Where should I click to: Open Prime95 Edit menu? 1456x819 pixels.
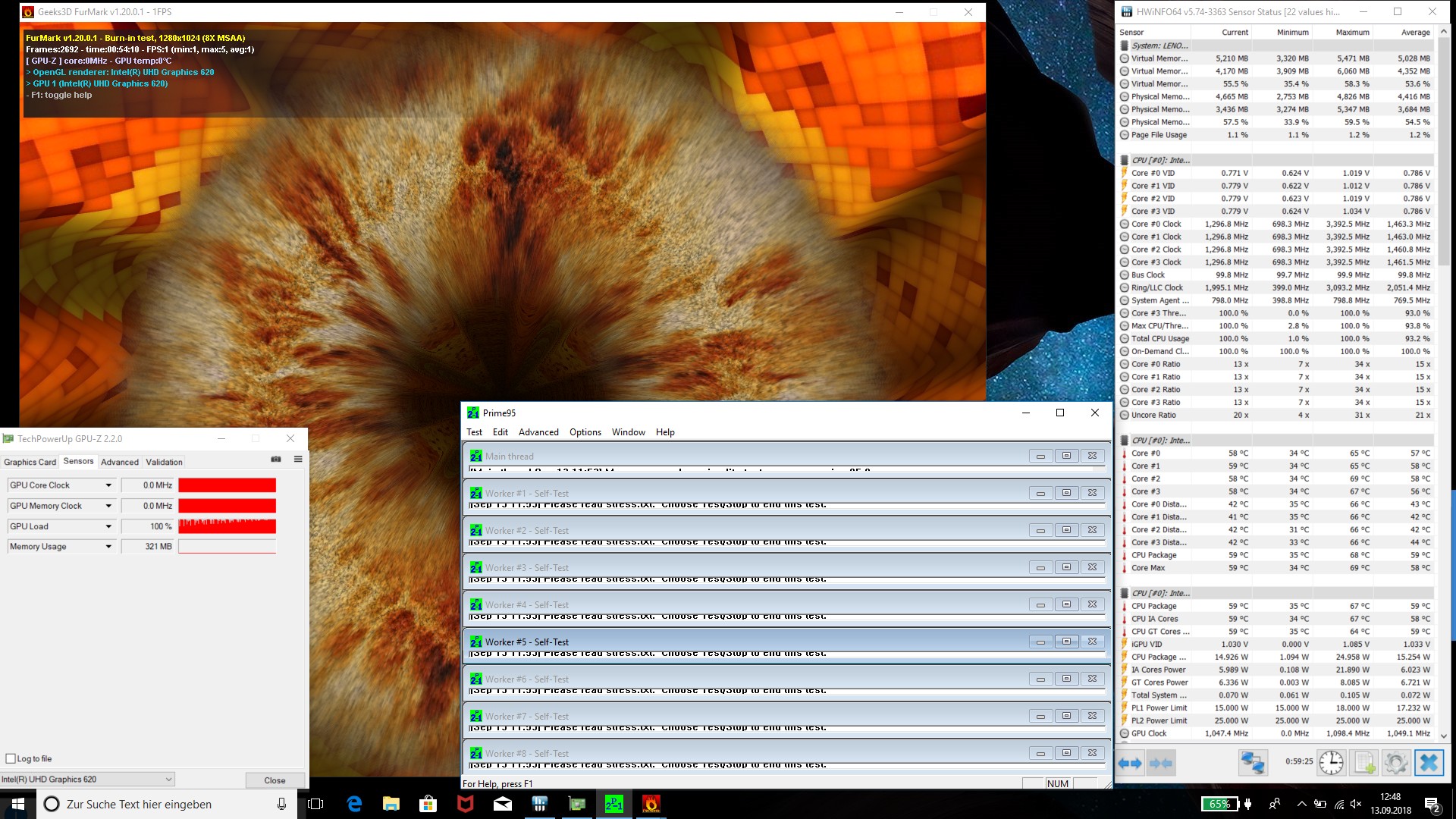point(500,432)
